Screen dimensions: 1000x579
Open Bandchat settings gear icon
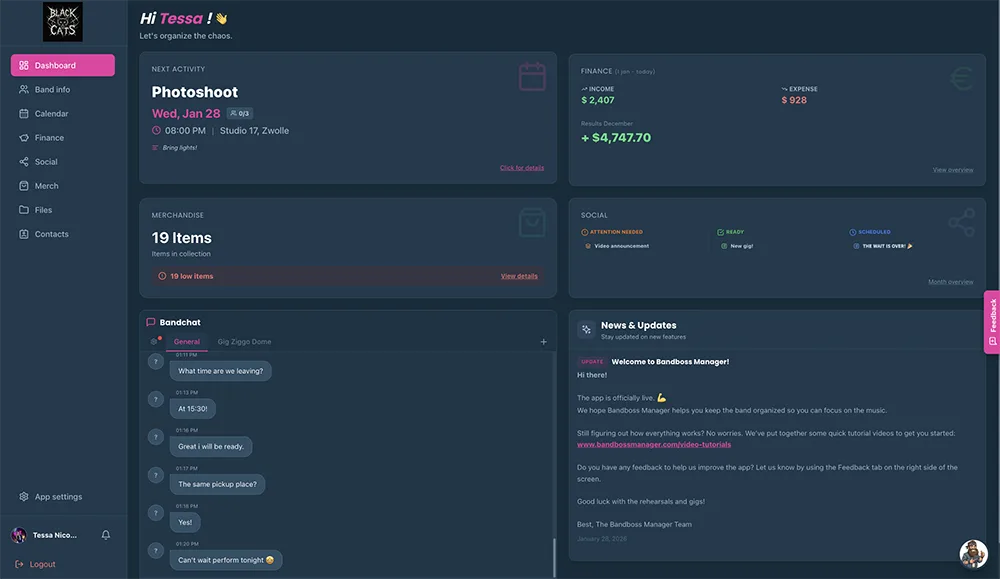pyautogui.click(x=154, y=341)
